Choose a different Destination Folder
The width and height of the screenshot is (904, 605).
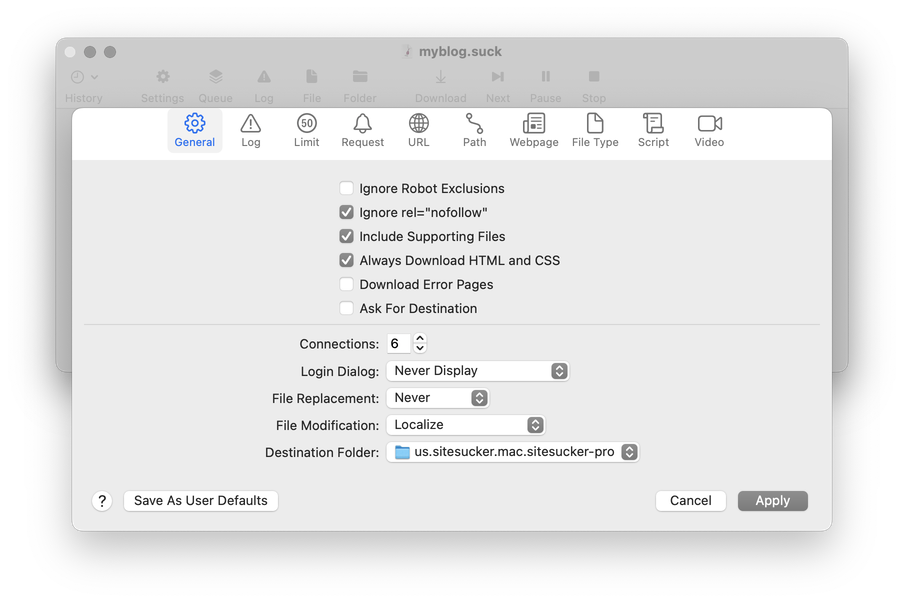click(512, 452)
